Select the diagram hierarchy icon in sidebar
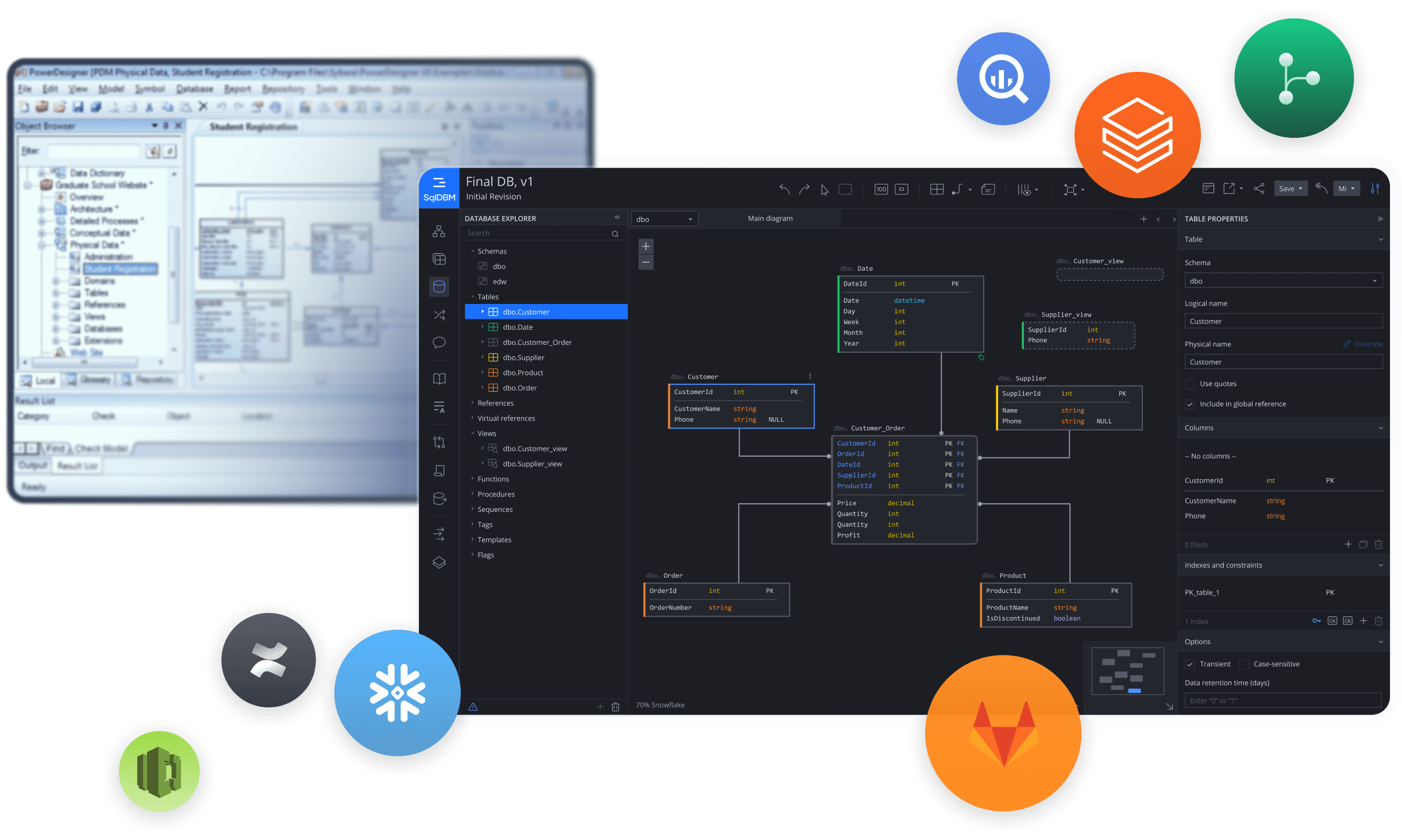Screen dimensions: 1402x840 point(439,231)
